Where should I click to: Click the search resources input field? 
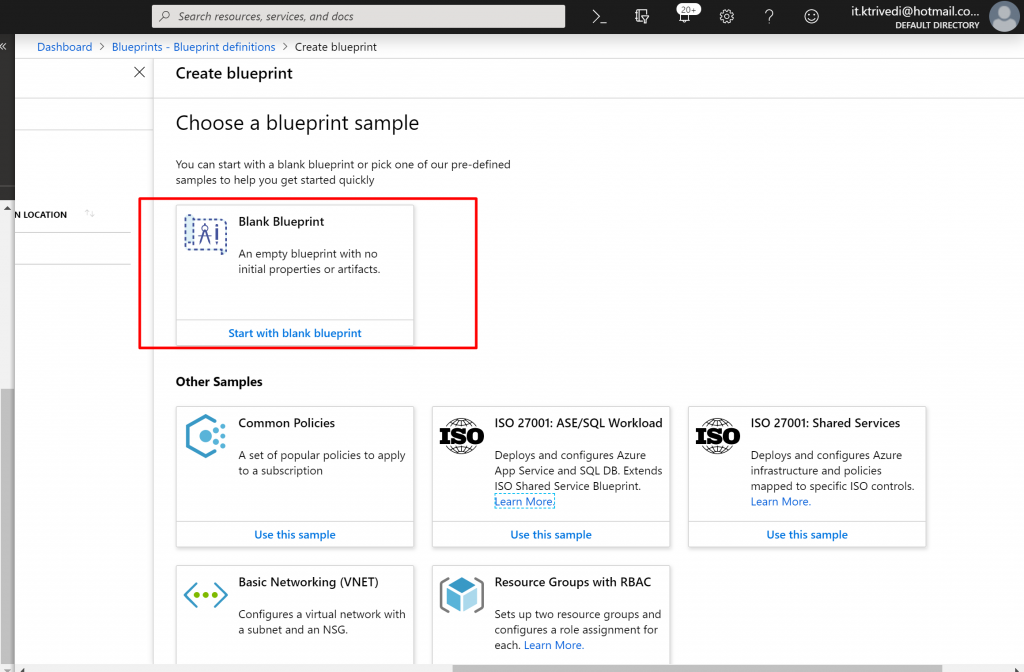tap(360, 16)
